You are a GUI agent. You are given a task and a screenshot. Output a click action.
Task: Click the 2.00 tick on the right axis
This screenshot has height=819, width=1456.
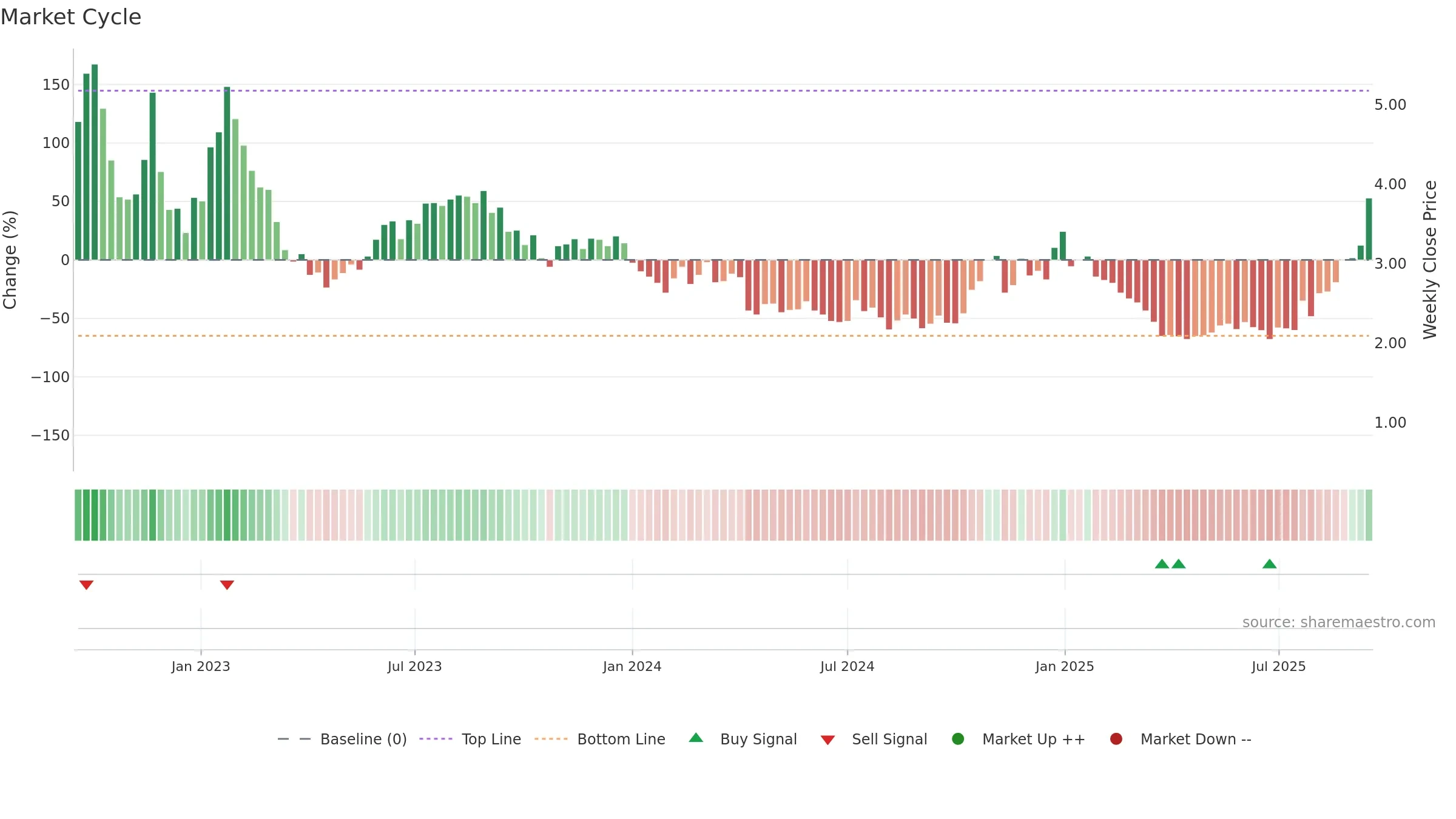1390,343
